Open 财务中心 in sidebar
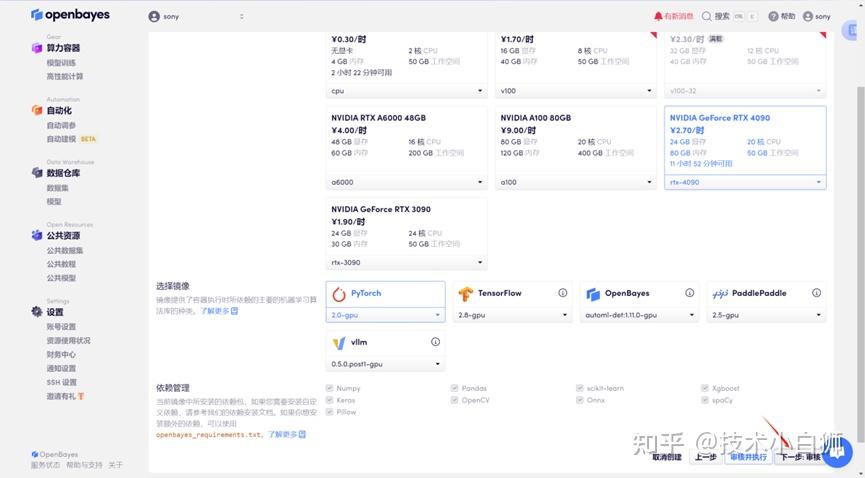Image resolution: width=865 pixels, height=478 pixels. click(x=61, y=354)
